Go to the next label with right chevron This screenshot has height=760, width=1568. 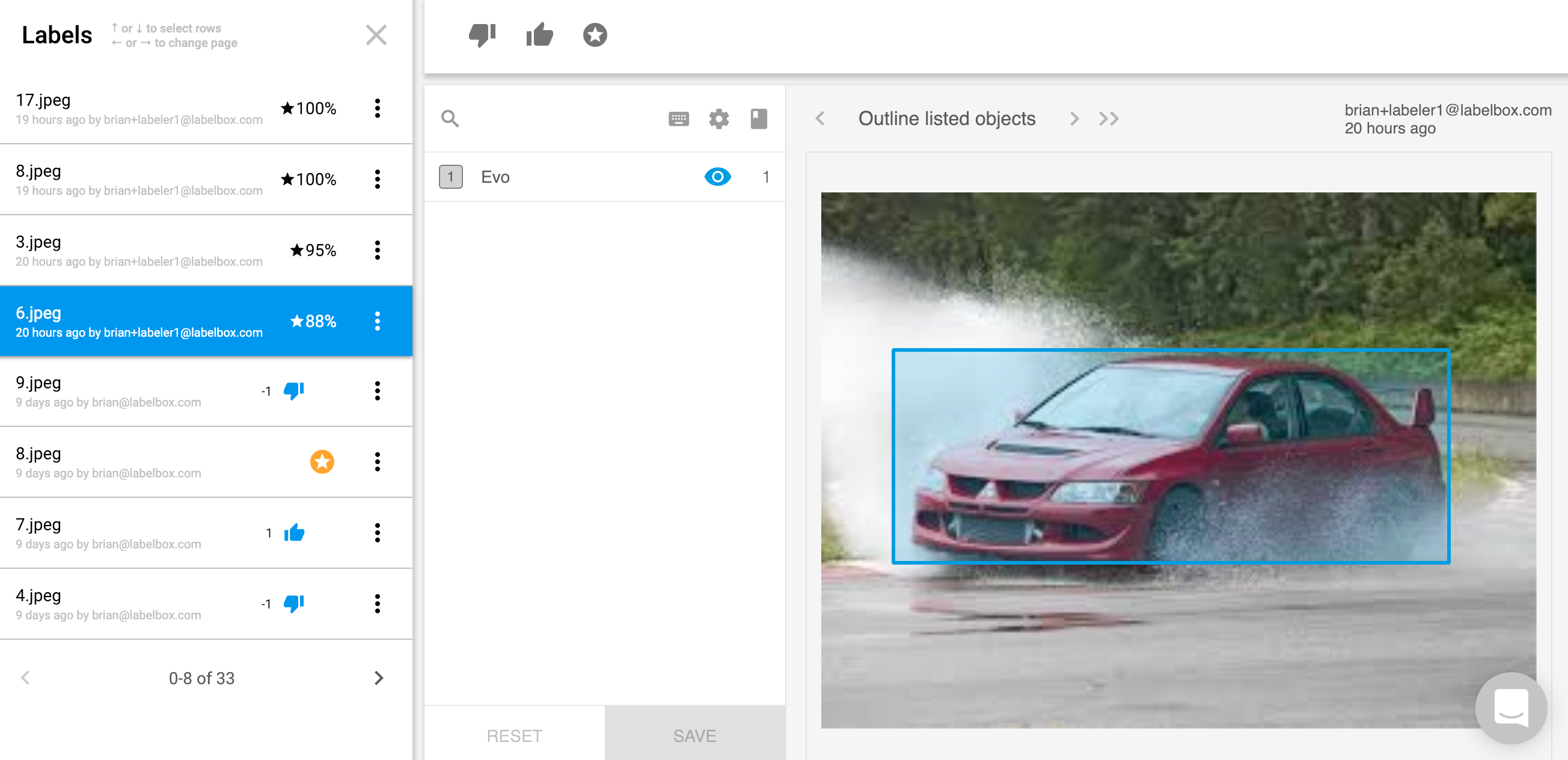[x=1074, y=118]
